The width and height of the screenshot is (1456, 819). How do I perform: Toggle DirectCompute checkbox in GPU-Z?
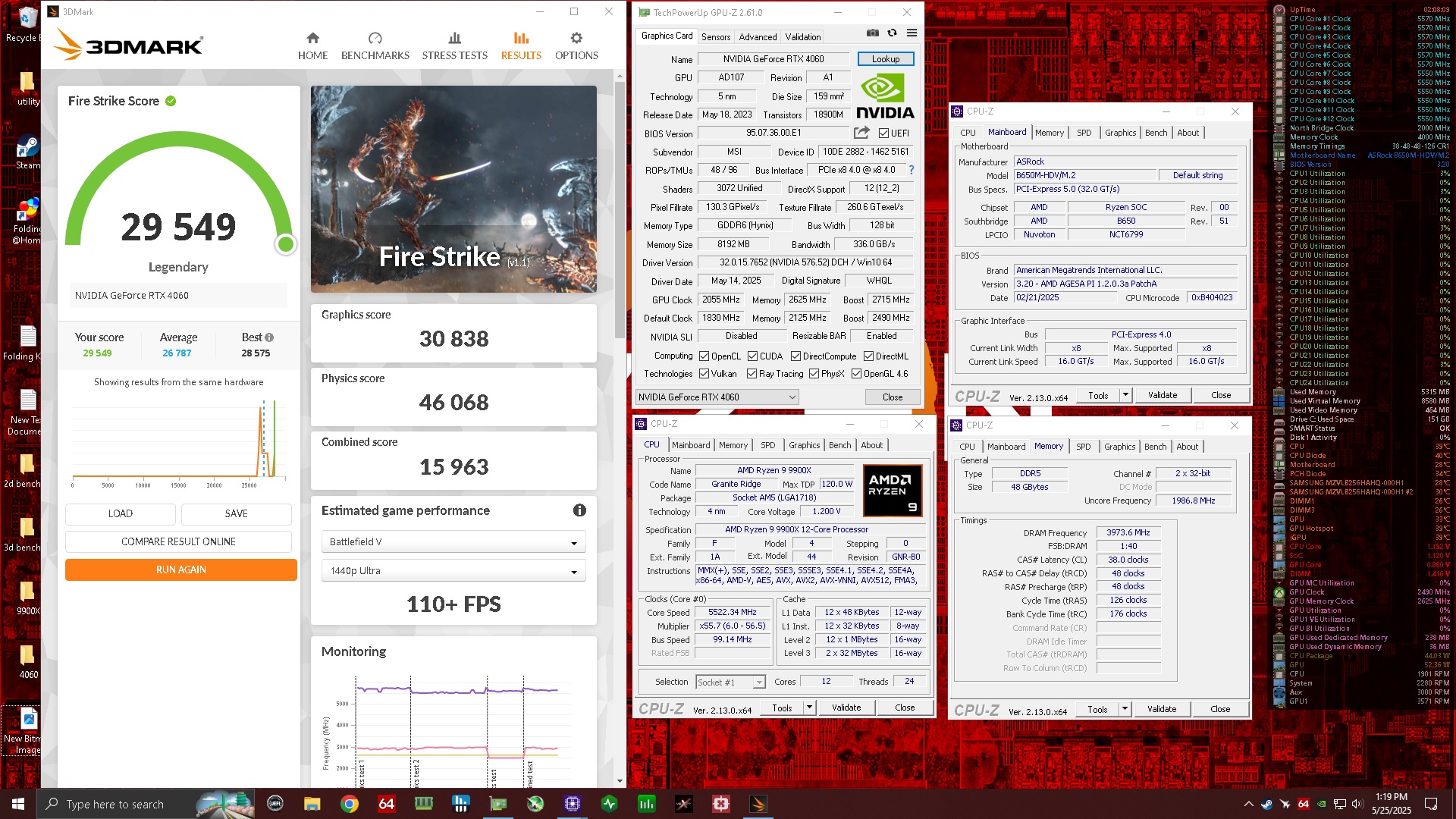(x=795, y=356)
